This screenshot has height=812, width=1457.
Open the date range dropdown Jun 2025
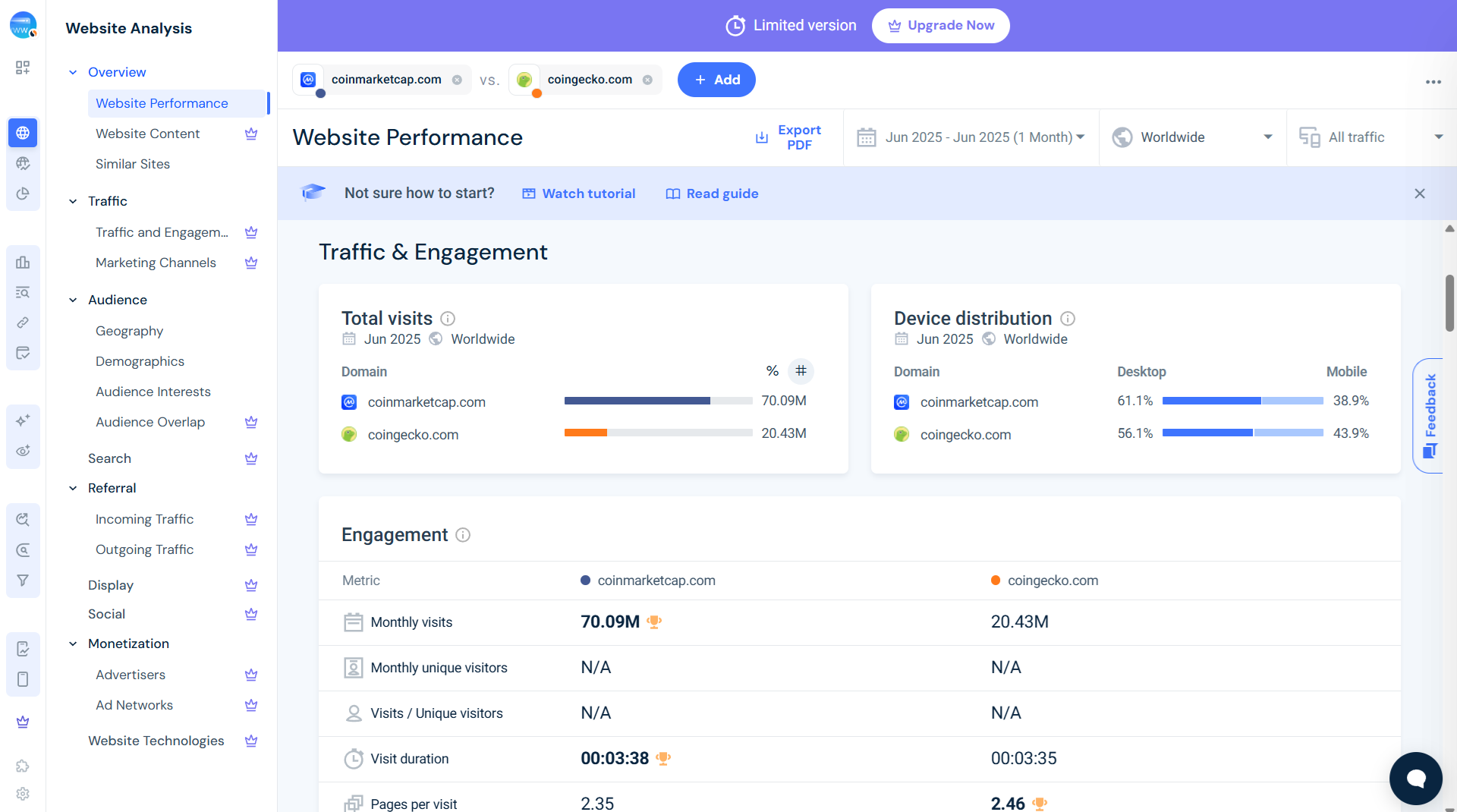tap(971, 137)
